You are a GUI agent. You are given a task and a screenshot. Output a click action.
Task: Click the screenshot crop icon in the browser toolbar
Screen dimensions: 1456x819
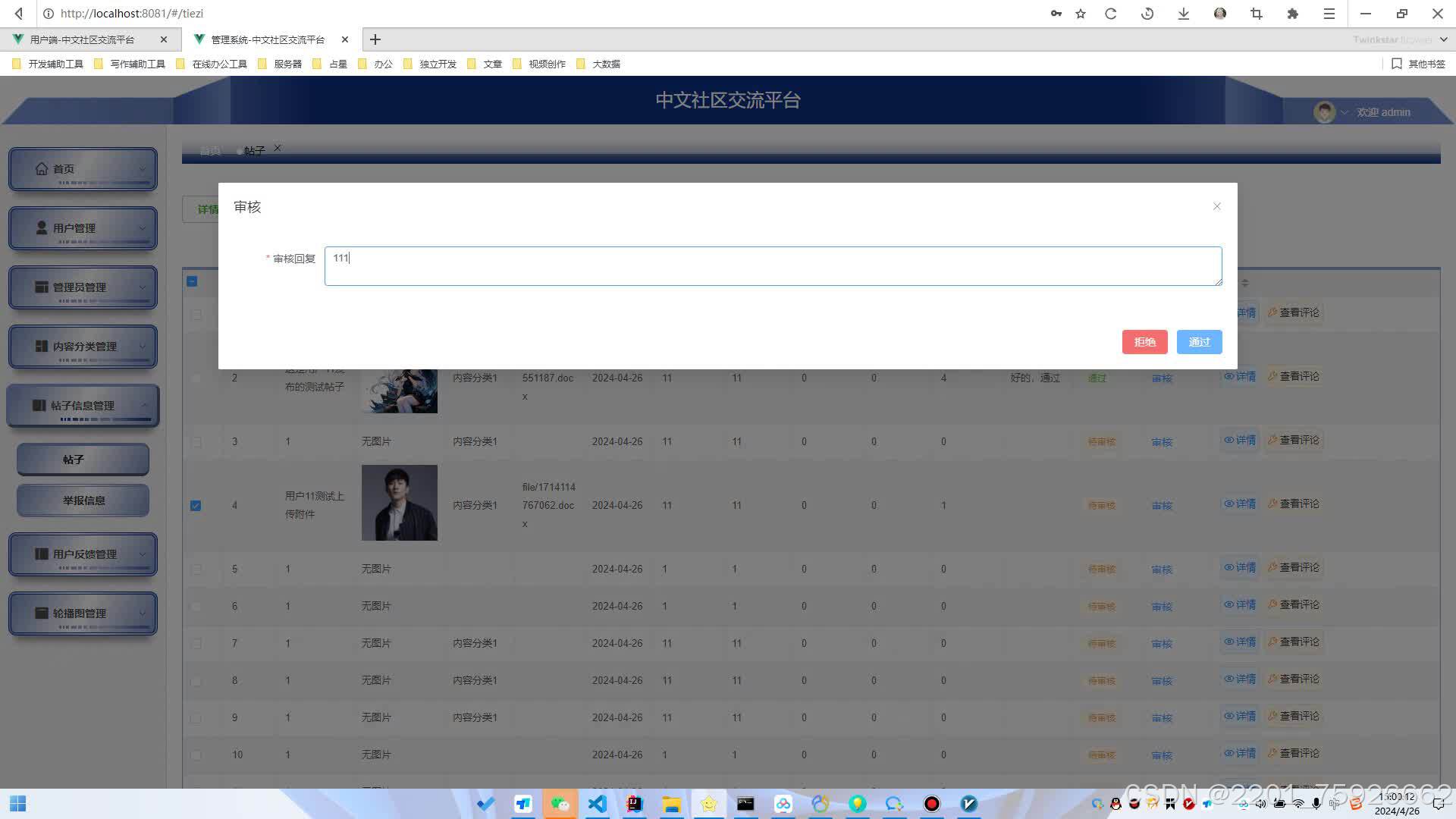pyautogui.click(x=1257, y=14)
